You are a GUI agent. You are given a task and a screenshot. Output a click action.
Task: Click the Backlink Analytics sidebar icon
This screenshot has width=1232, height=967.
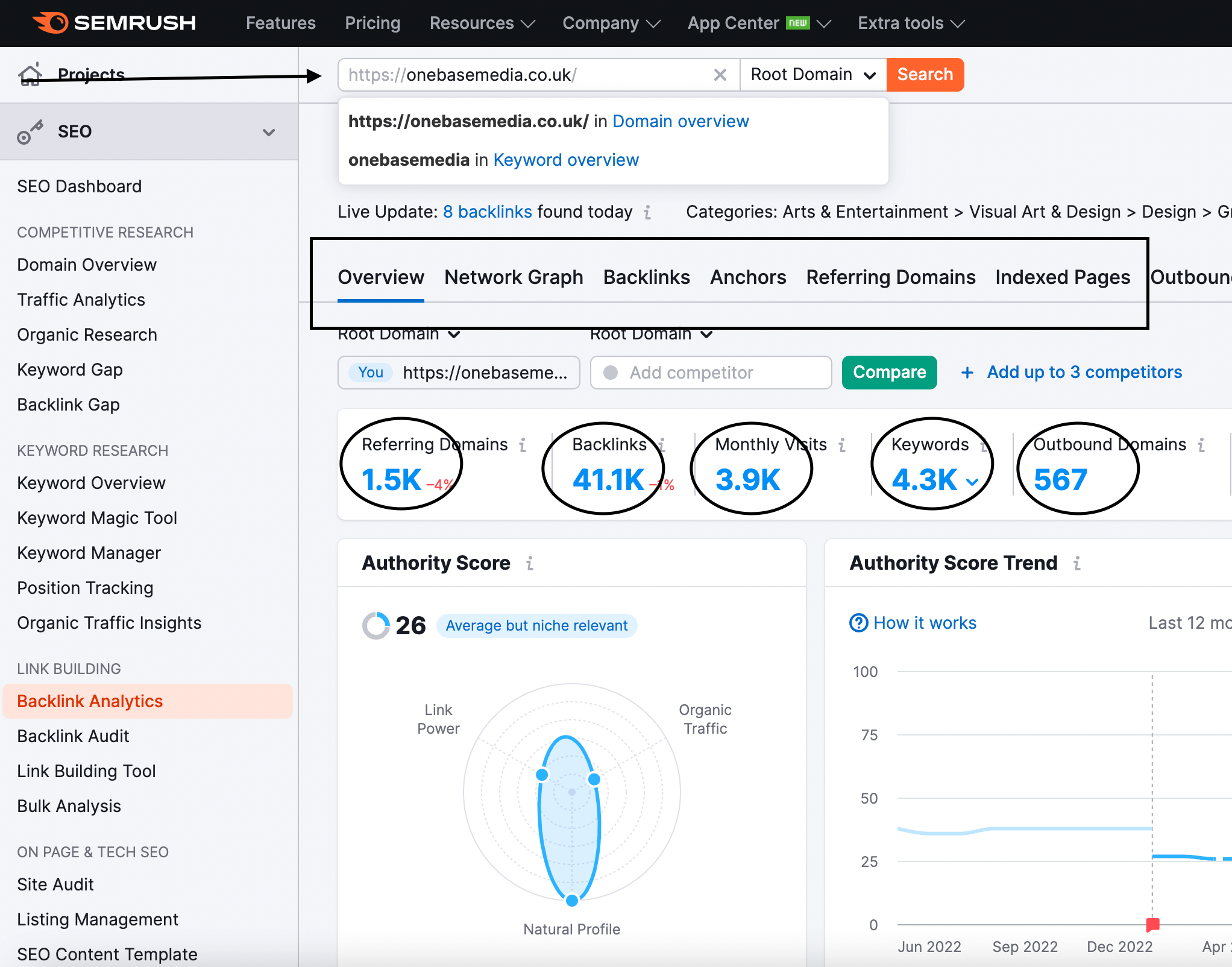pyautogui.click(x=90, y=701)
